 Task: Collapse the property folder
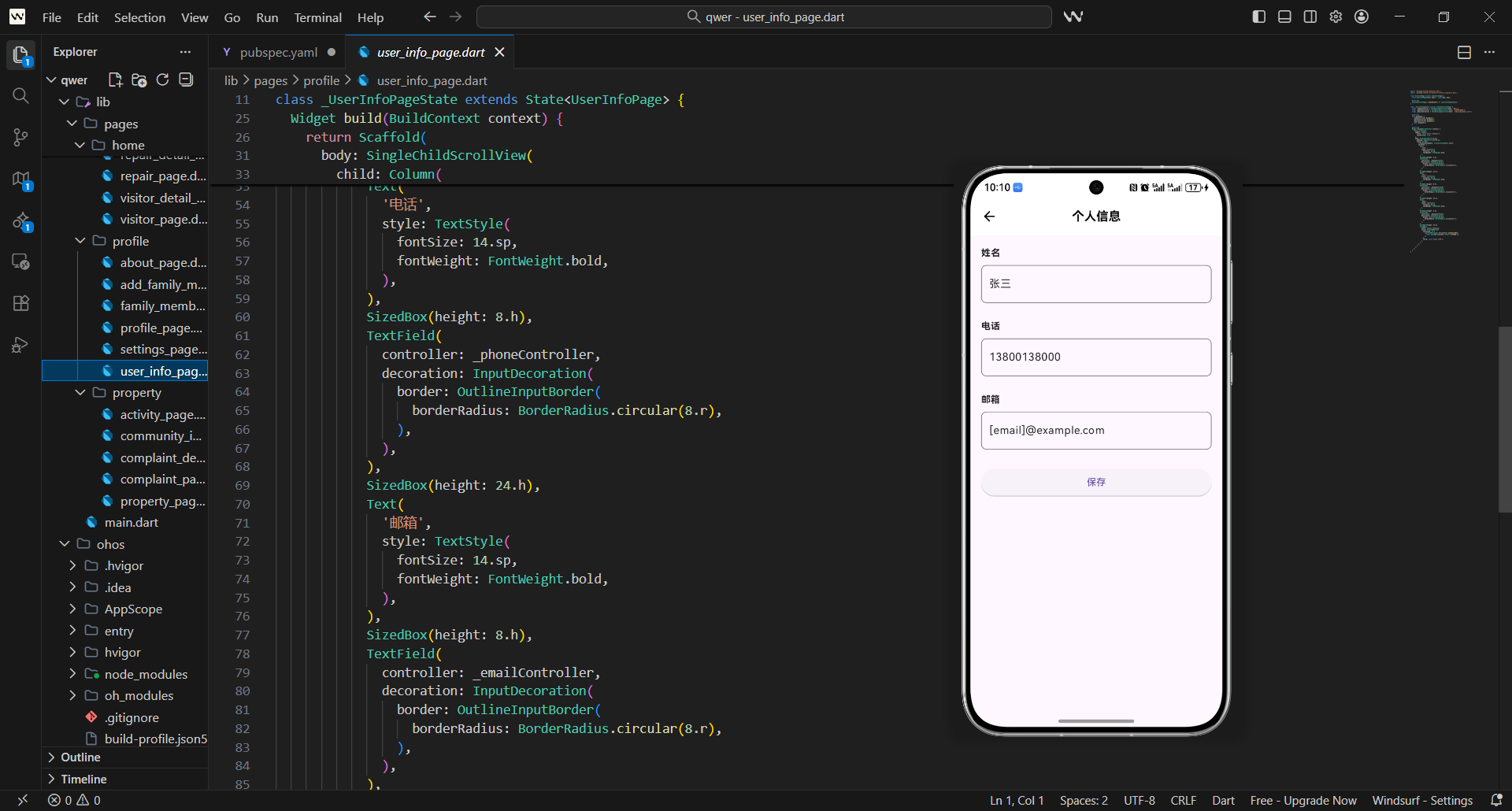point(80,392)
